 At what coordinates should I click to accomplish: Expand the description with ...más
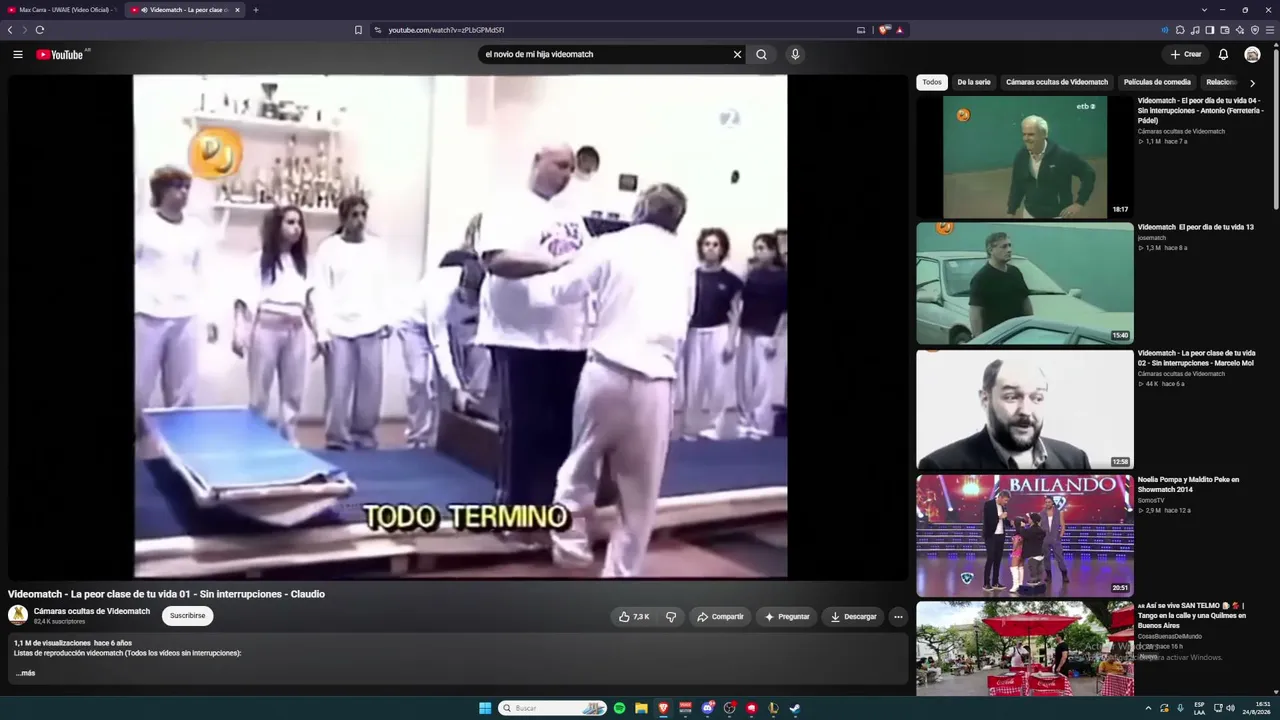[25, 673]
